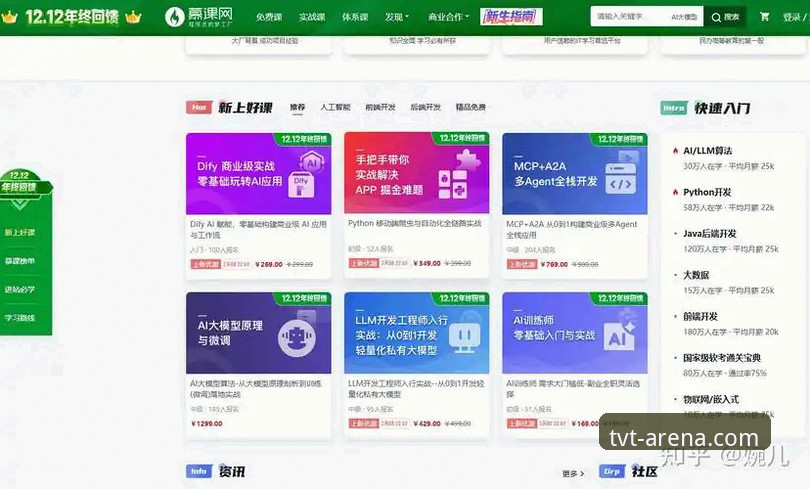Click the ¥429.00 price

click(x=427, y=423)
